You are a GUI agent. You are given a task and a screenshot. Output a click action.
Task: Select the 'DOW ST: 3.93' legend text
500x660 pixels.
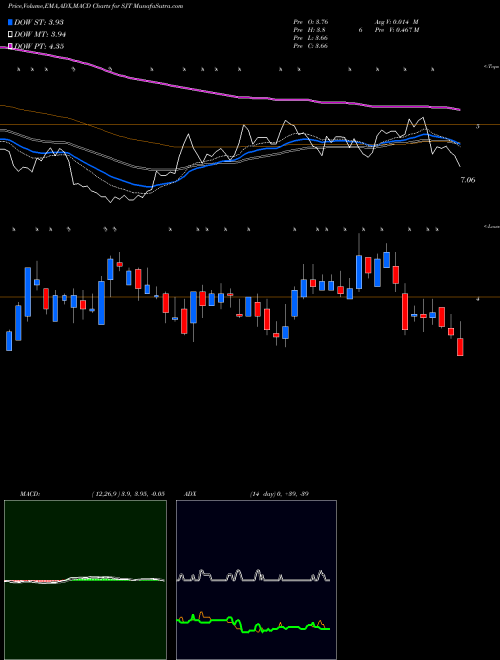pos(39,22)
